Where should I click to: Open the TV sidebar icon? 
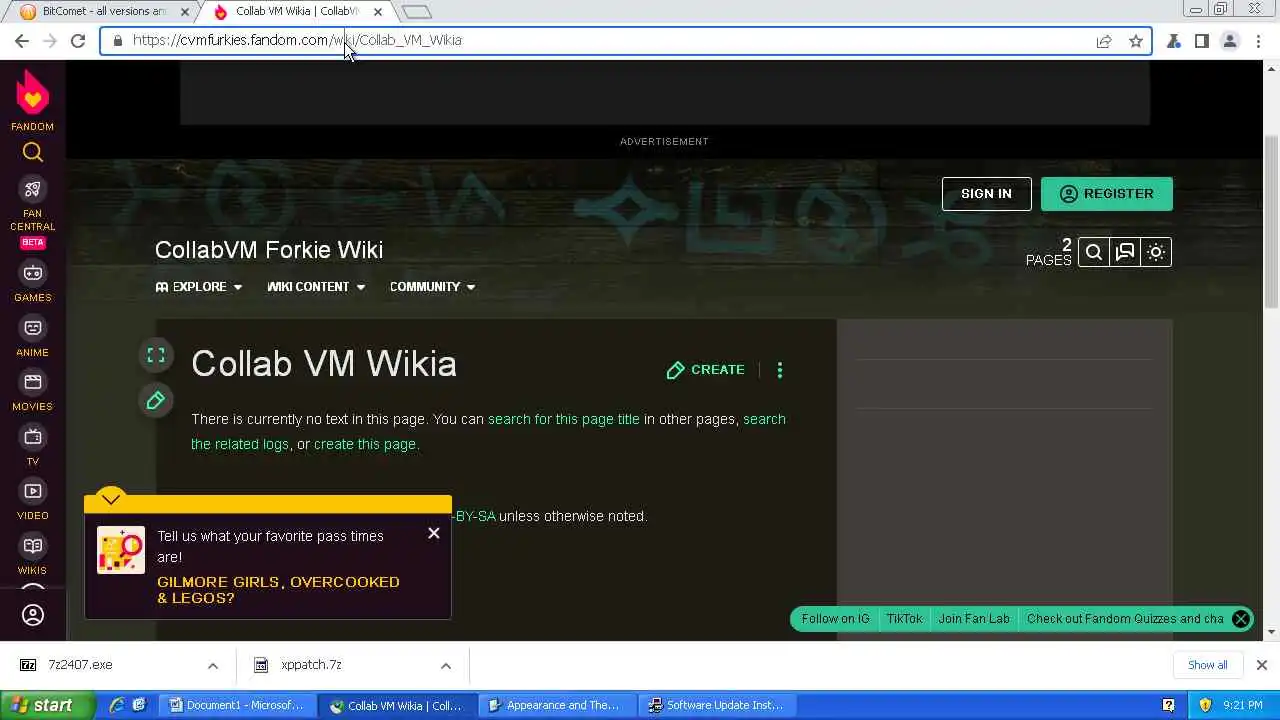pyautogui.click(x=33, y=437)
